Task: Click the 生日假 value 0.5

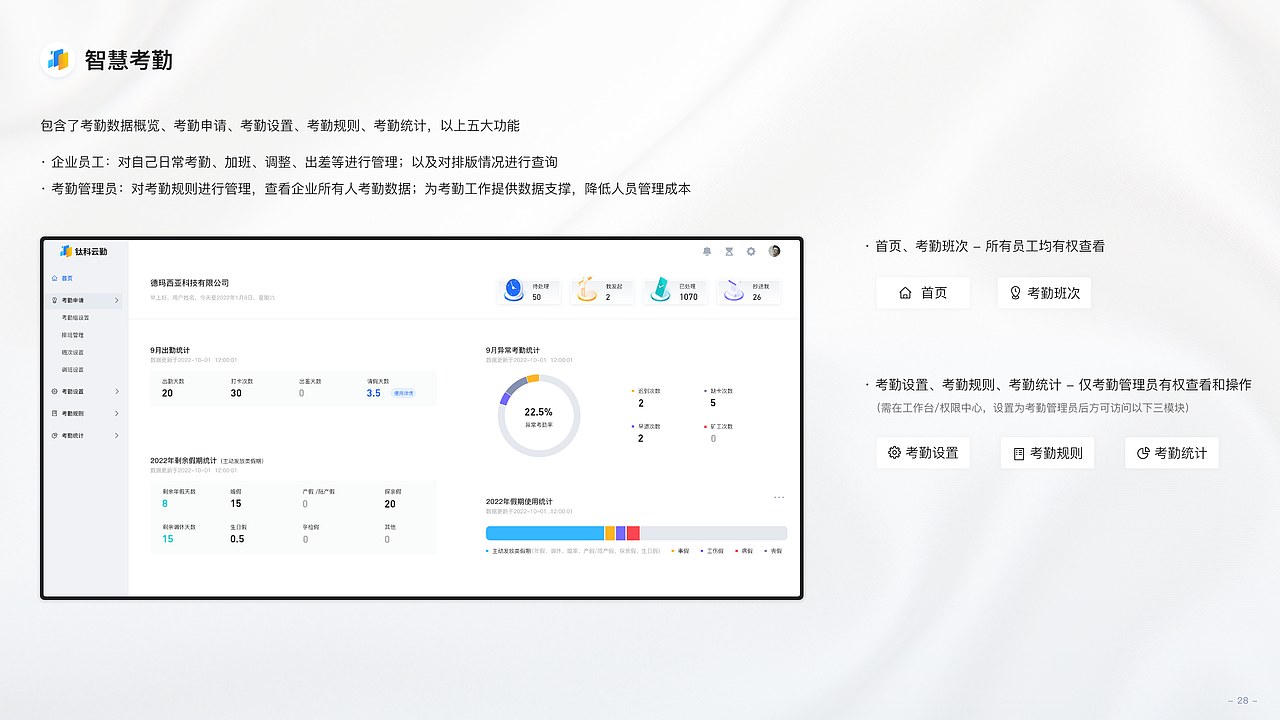Action: 237,539
